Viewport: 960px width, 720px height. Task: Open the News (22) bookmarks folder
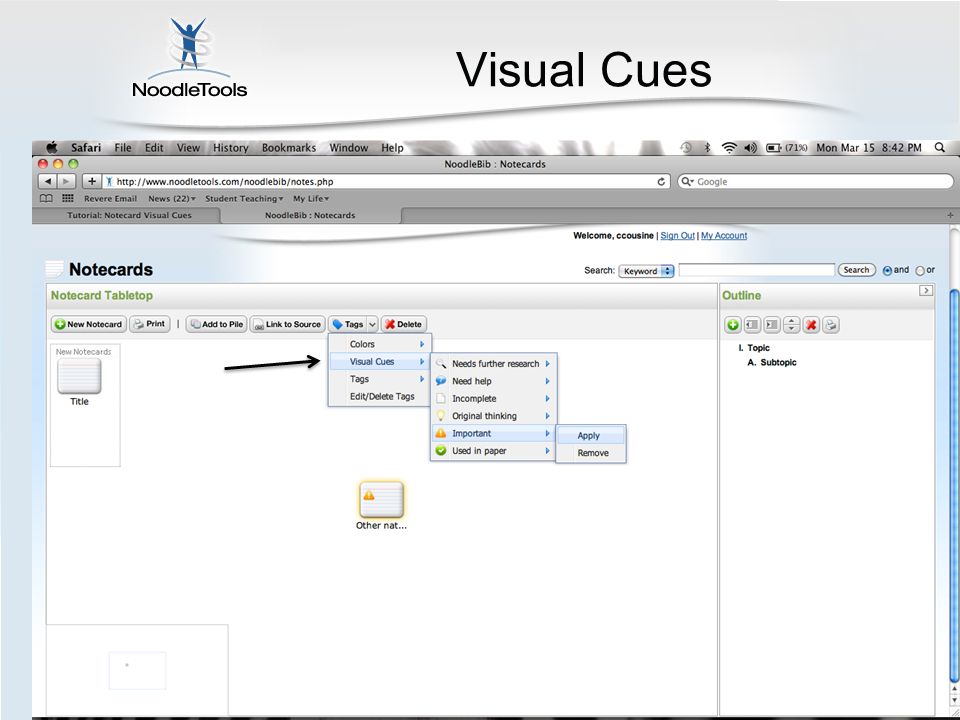tap(172, 198)
